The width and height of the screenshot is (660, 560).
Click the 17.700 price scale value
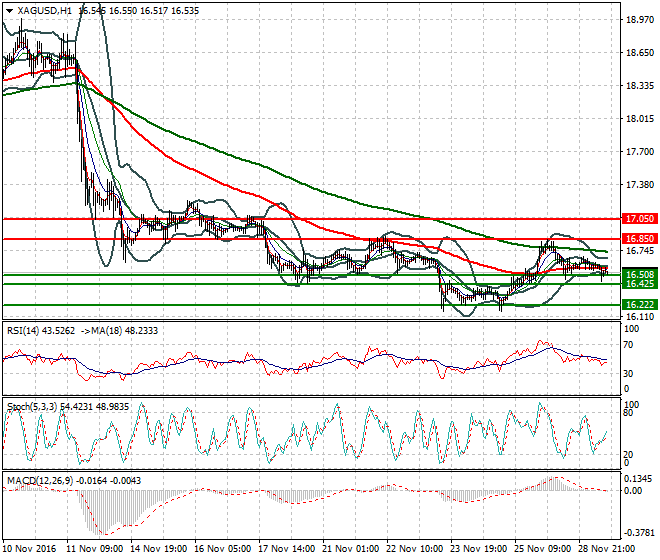[x=640, y=152]
